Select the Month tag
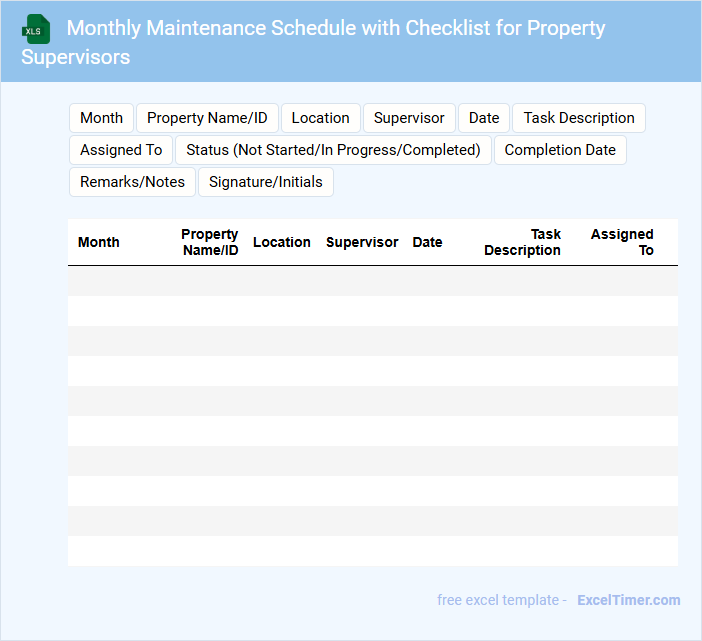This screenshot has height=641, width=702. pyautogui.click(x=101, y=118)
